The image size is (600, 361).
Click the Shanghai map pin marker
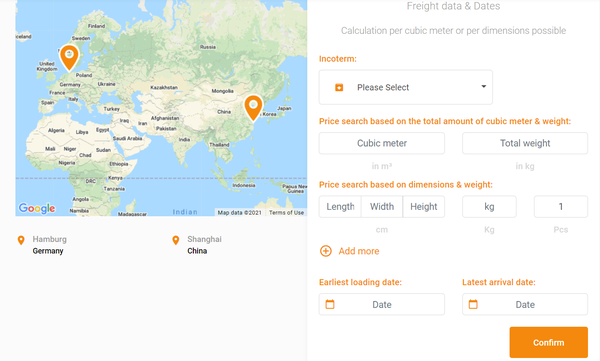tap(253, 108)
